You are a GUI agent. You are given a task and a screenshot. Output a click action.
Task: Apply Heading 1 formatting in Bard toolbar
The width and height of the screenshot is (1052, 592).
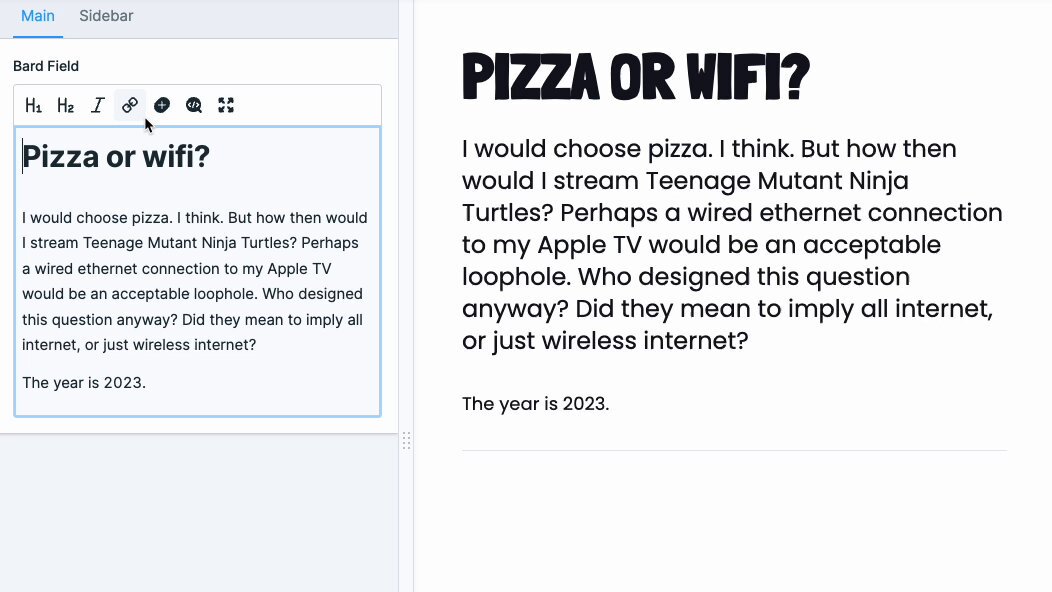pos(33,105)
